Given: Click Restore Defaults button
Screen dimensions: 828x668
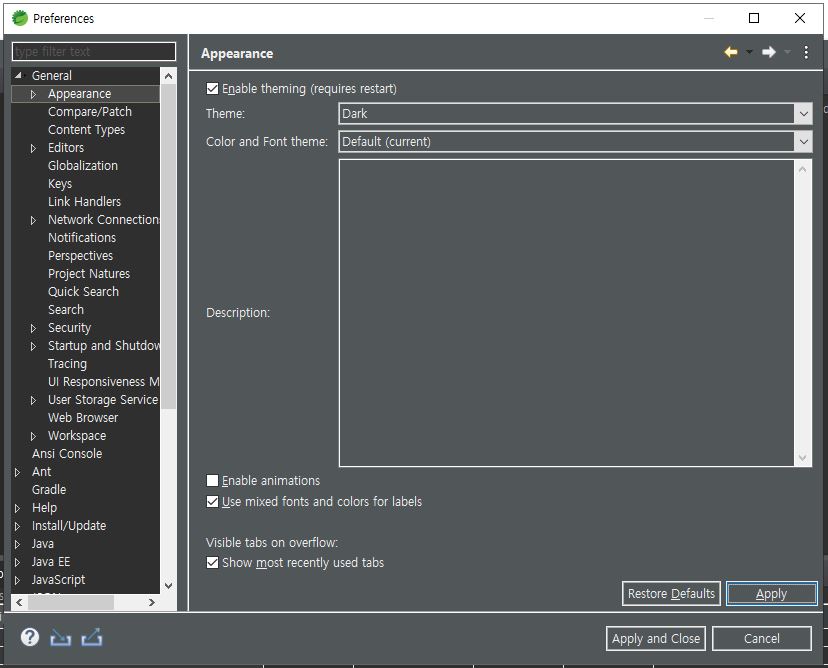Looking at the screenshot, I should (671, 594).
